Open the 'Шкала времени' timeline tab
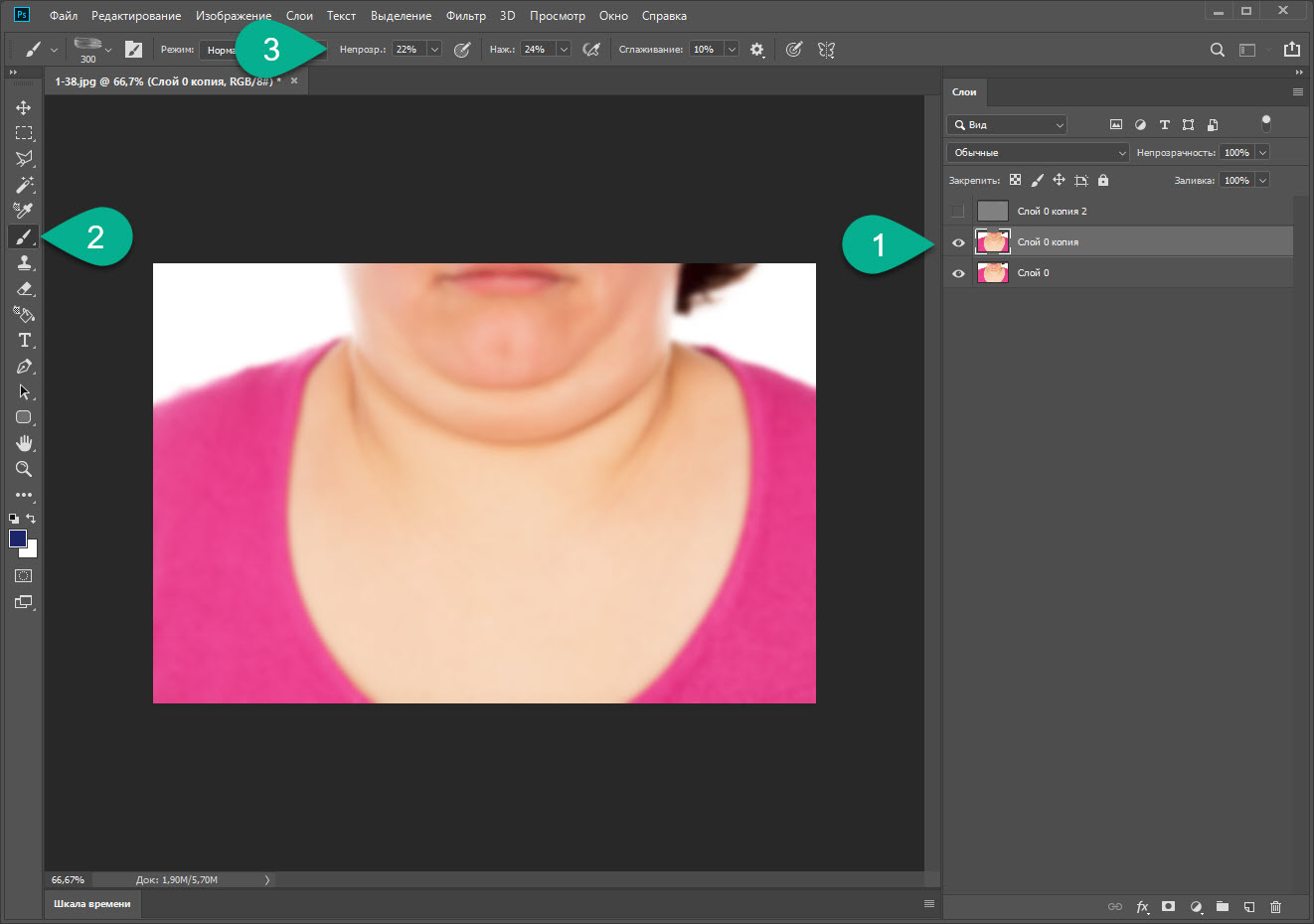 coord(92,904)
